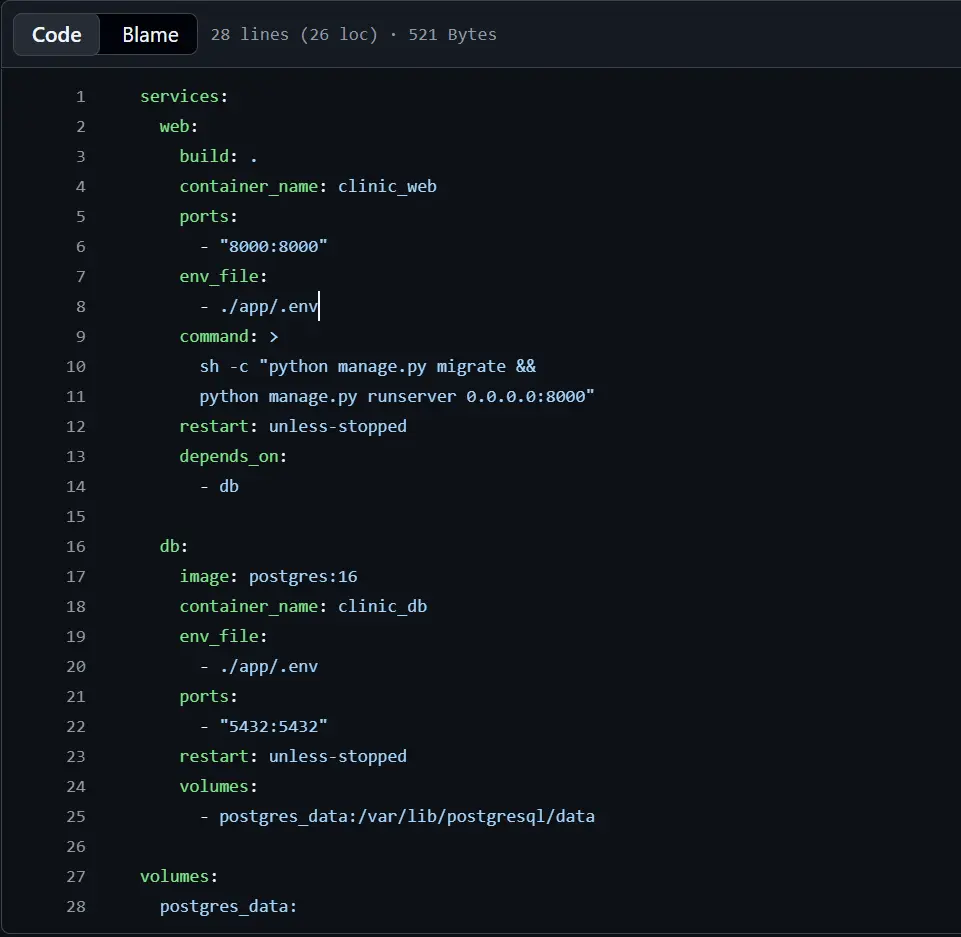Click the '521 Bytes' file size text

point(452,35)
